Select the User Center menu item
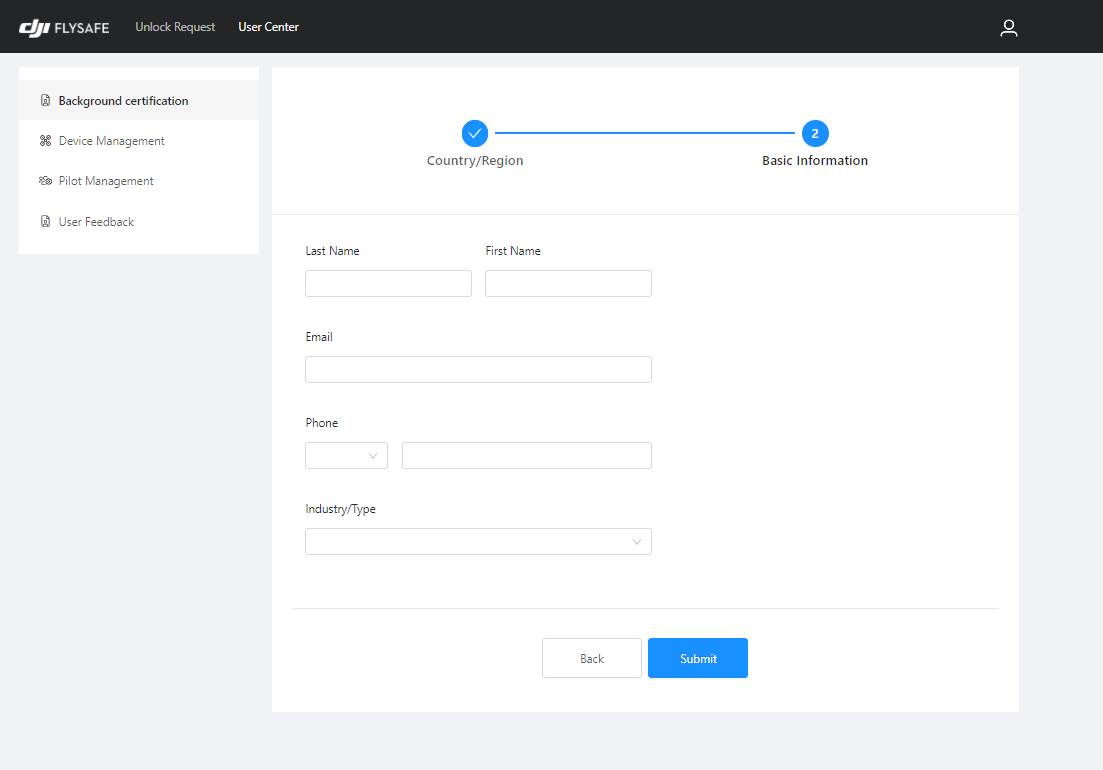 268,27
